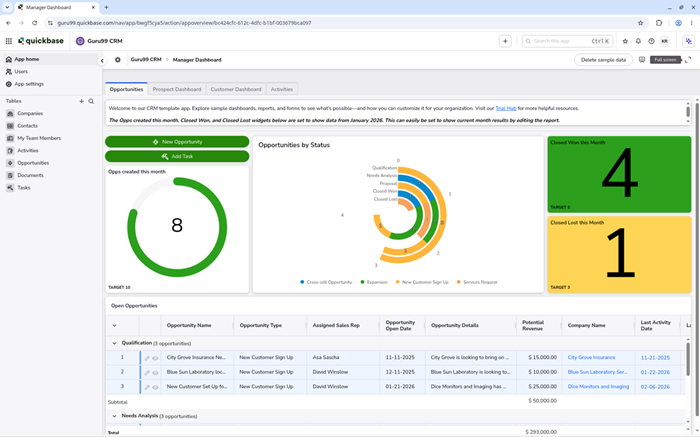Viewport: 700px width, 437px height.
Task: Search tables with magnifier icon
Action: (x=91, y=101)
